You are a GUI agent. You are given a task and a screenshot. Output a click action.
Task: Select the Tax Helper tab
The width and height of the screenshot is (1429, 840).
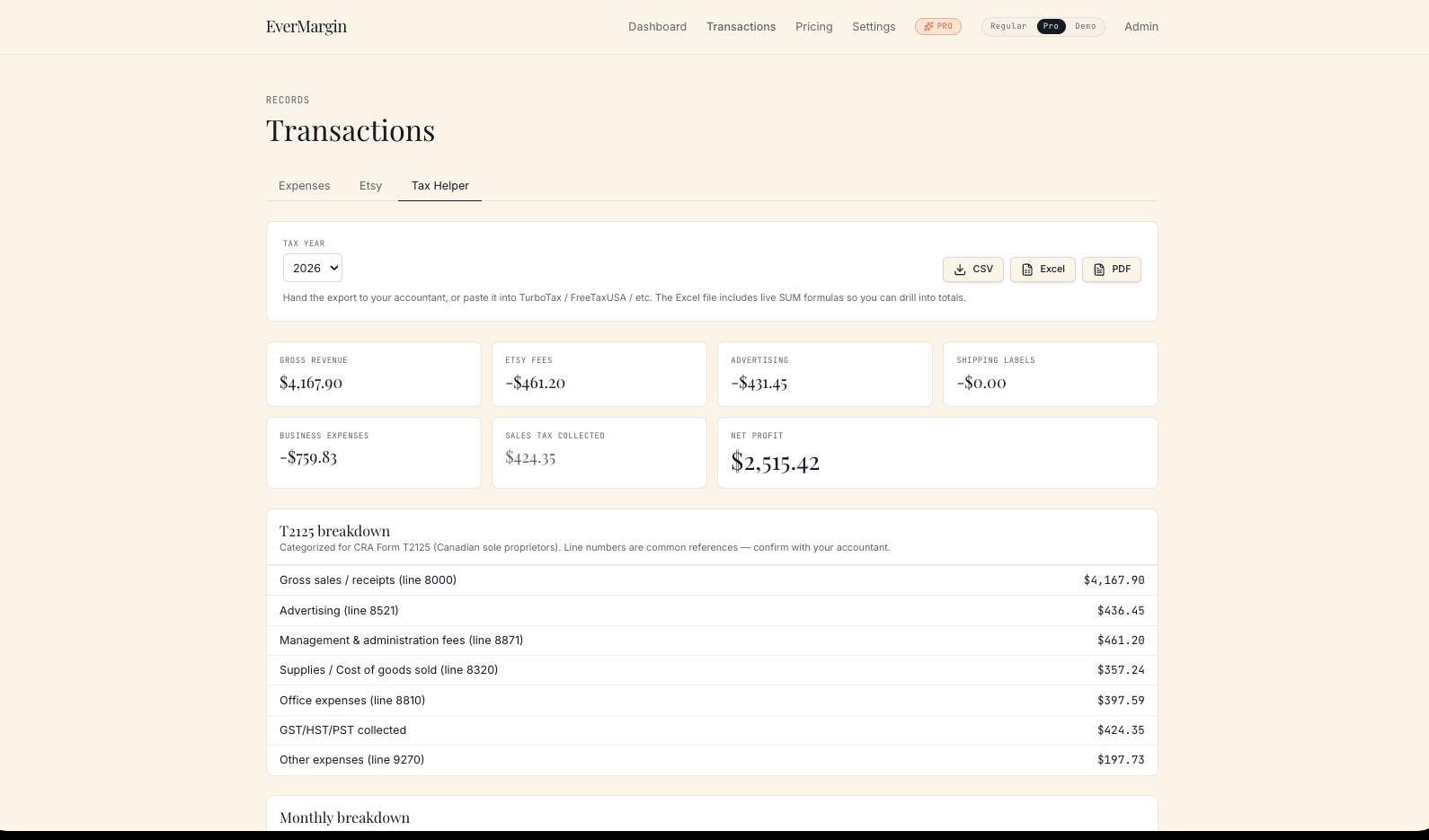click(439, 186)
